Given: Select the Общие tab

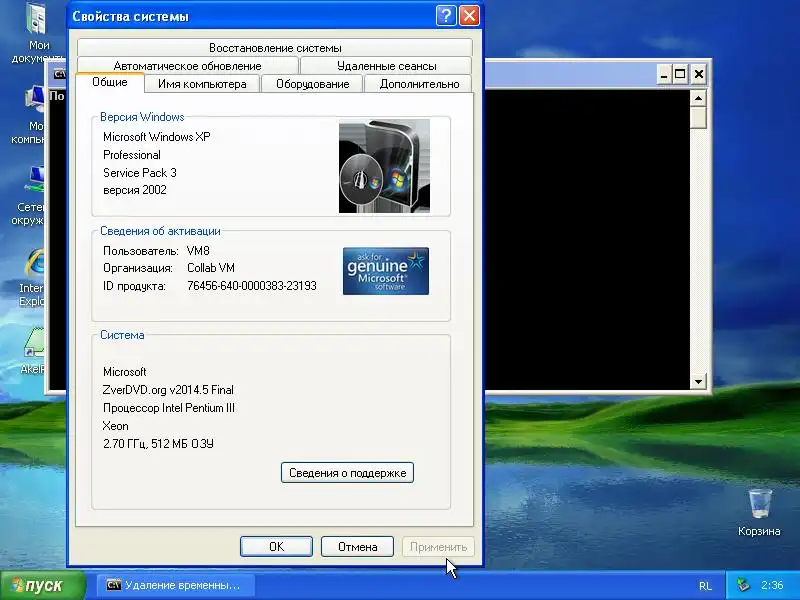Looking at the screenshot, I should pos(110,82).
